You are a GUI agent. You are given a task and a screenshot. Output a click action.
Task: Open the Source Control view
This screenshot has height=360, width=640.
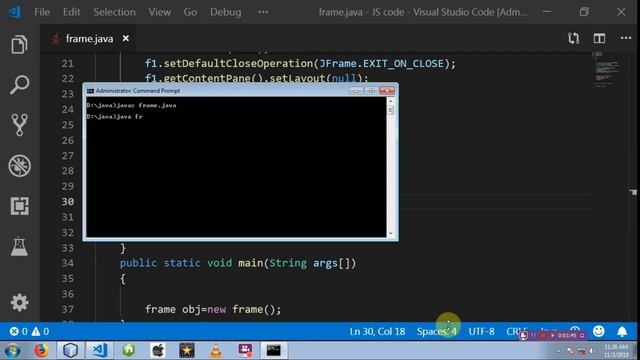pyautogui.click(x=19, y=125)
